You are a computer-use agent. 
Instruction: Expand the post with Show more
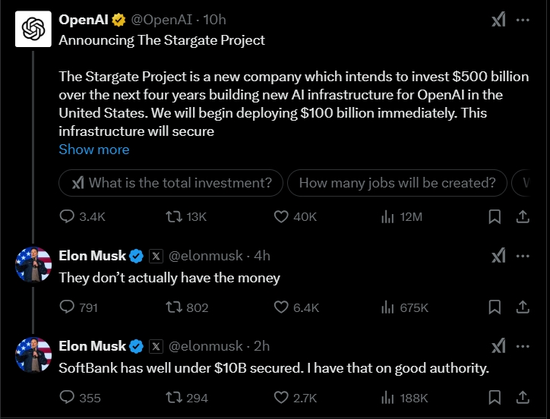tap(94, 149)
